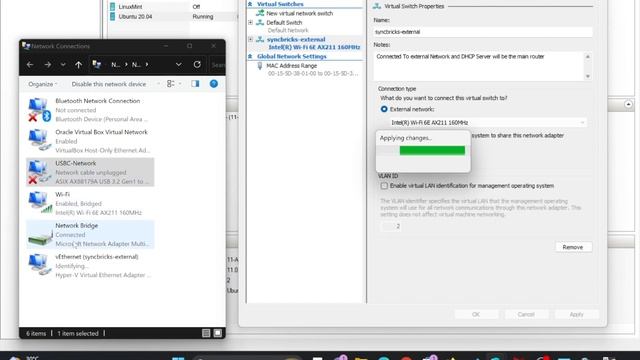Select vEthernet (syncbricks-external) adapter icon
This screenshot has height=360, width=640.
tap(39, 265)
